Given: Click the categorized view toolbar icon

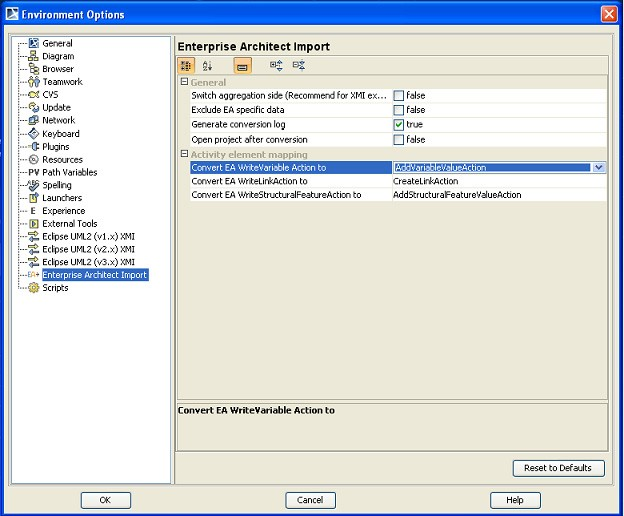Looking at the screenshot, I should 186,65.
